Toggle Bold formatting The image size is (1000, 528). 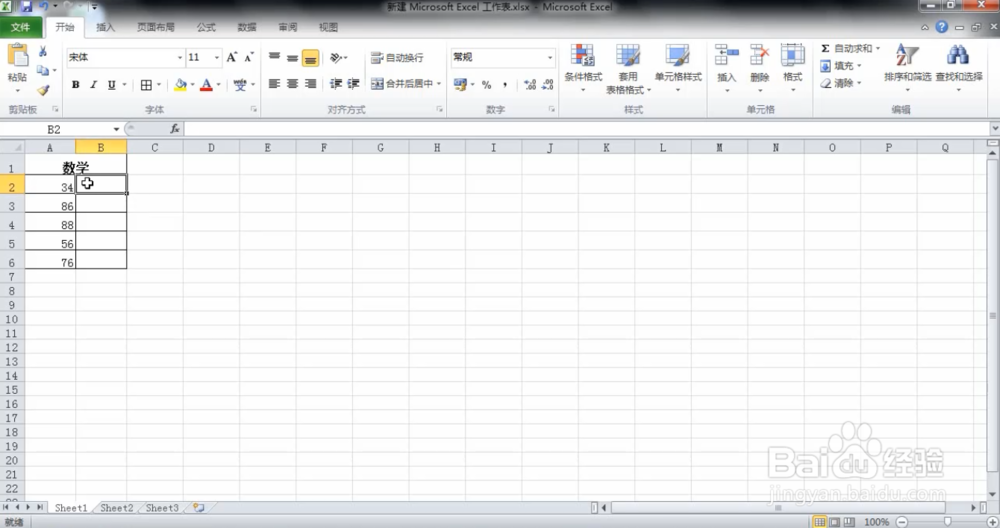[75, 84]
